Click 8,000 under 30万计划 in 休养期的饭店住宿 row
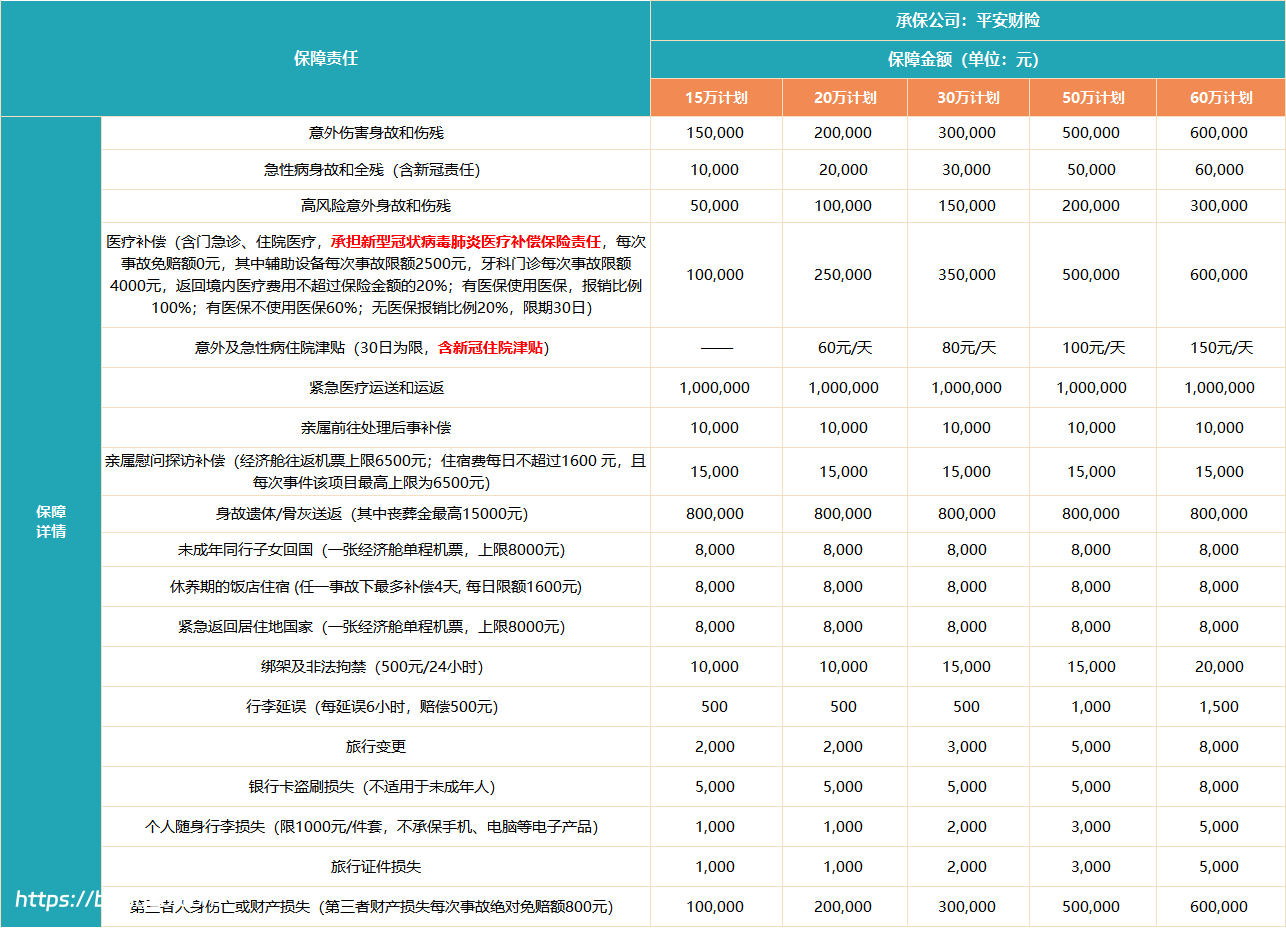This screenshot has height=928, width=1286. (x=967, y=586)
